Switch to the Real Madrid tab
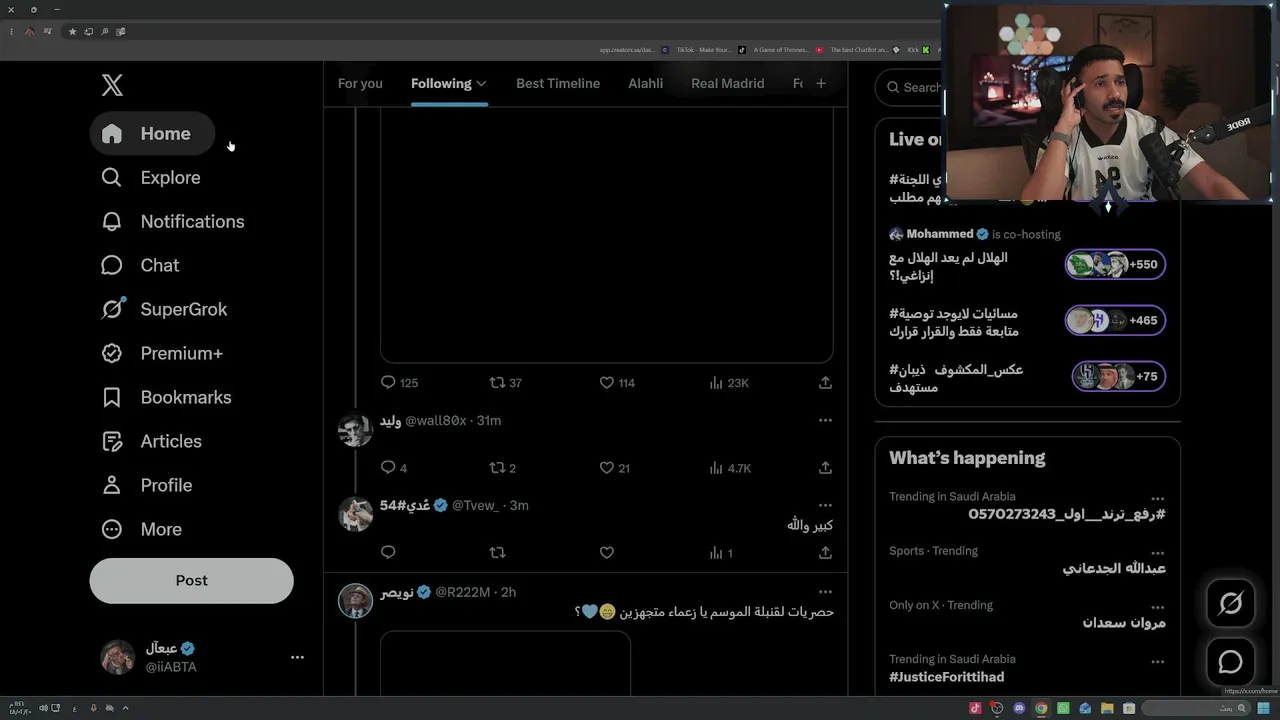Image resolution: width=1280 pixels, height=720 pixels. click(727, 84)
